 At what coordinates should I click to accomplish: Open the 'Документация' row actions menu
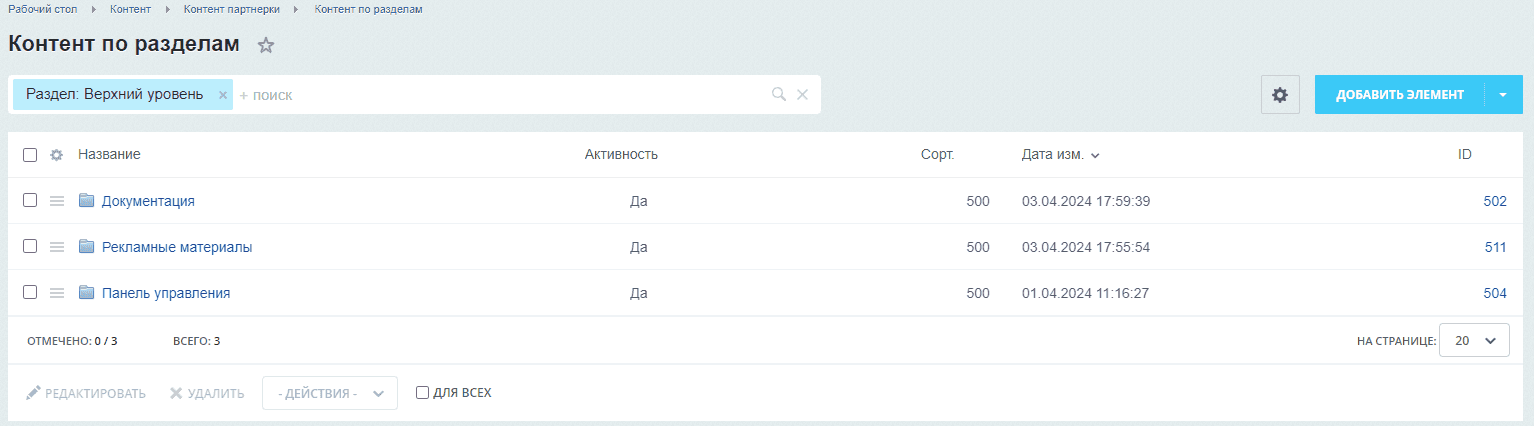57,201
